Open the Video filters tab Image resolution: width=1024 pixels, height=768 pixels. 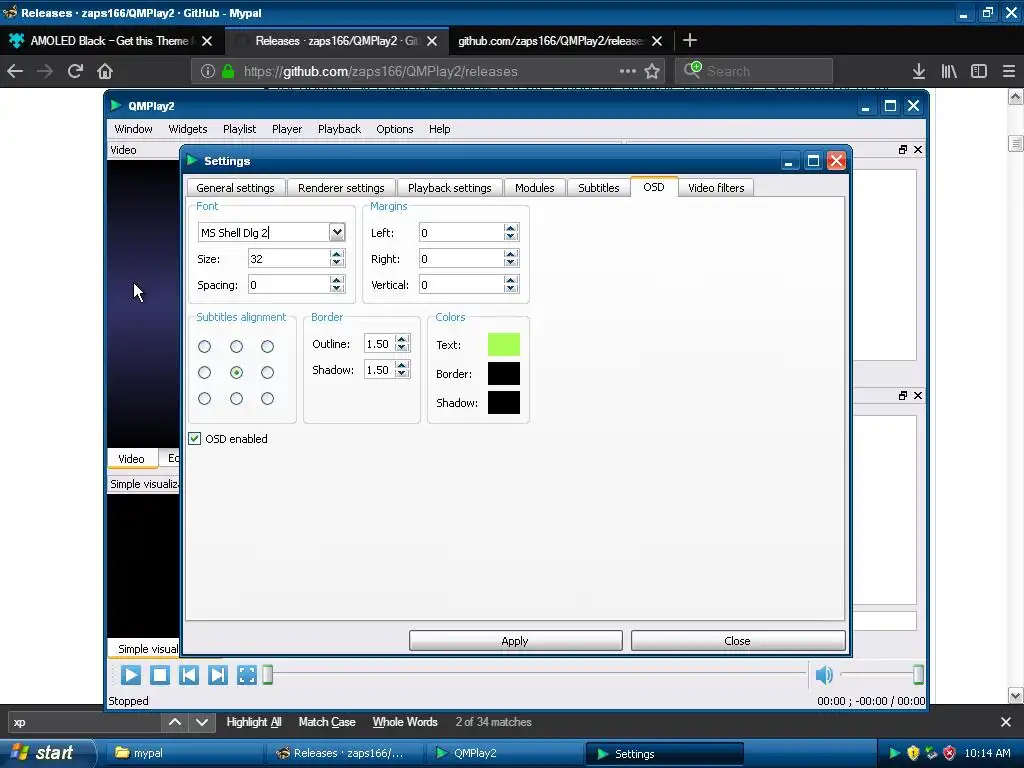coord(716,188)
